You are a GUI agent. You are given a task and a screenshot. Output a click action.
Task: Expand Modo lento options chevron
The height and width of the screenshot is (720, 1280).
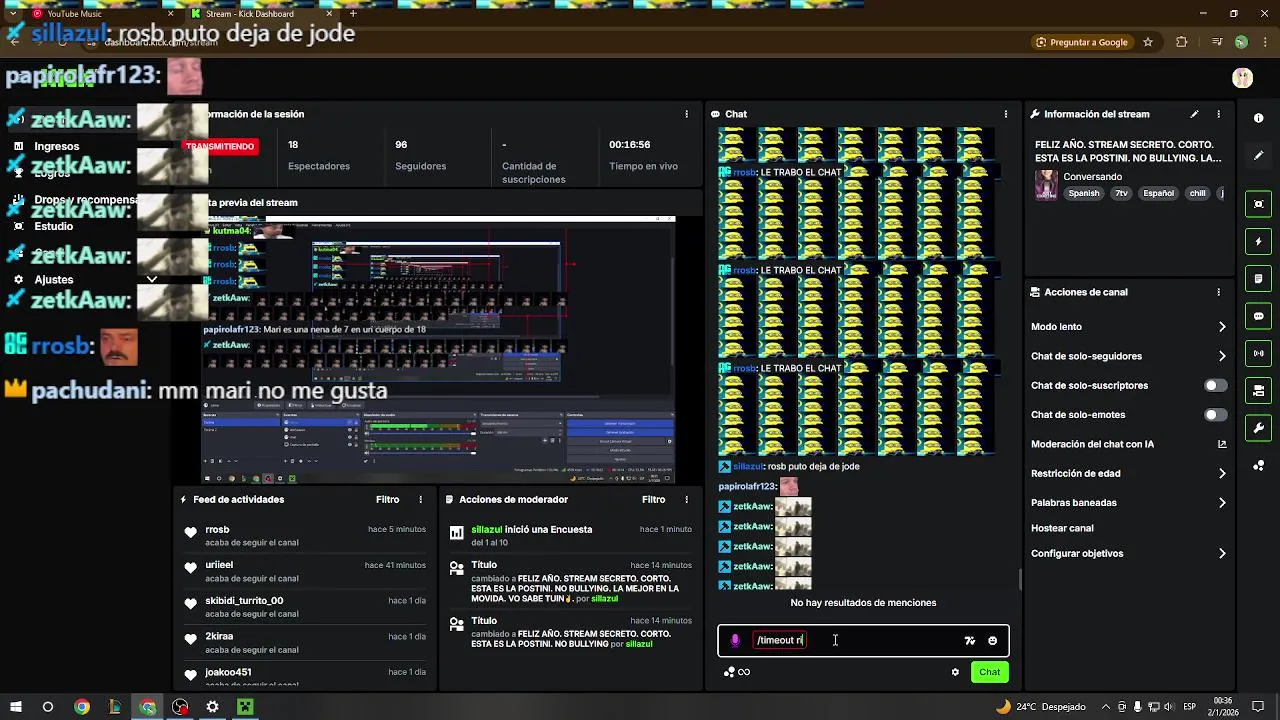(1222, 327)
